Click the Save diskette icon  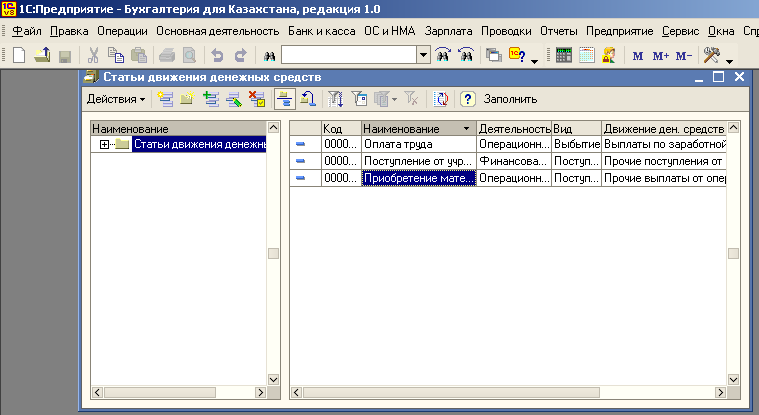point(65,56)
